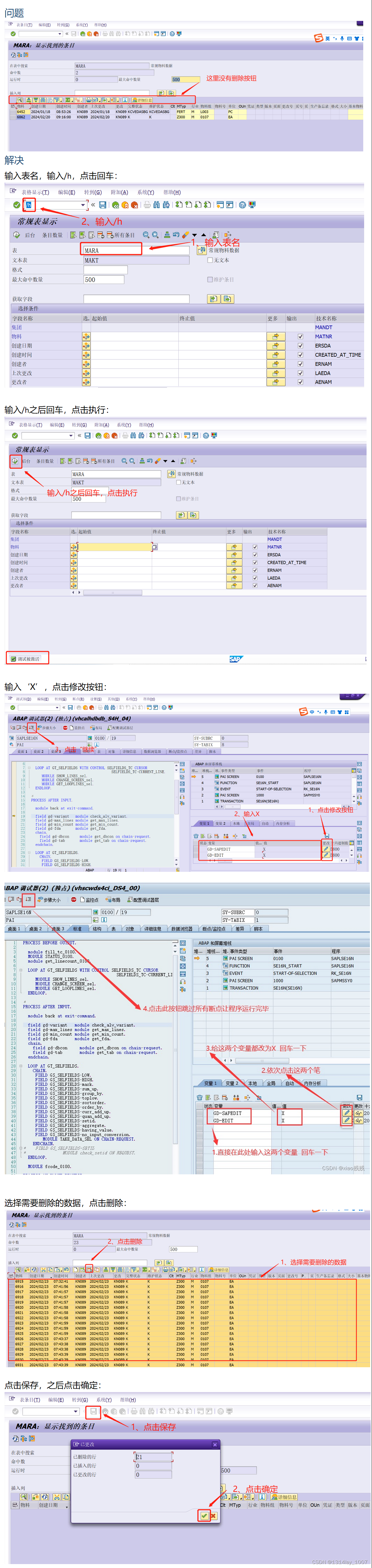The height and width of the screenshot is (1568, 372).
Task: Click 物料 multiple-selection arrow in /h screen
Action: [x=275, y=337]
